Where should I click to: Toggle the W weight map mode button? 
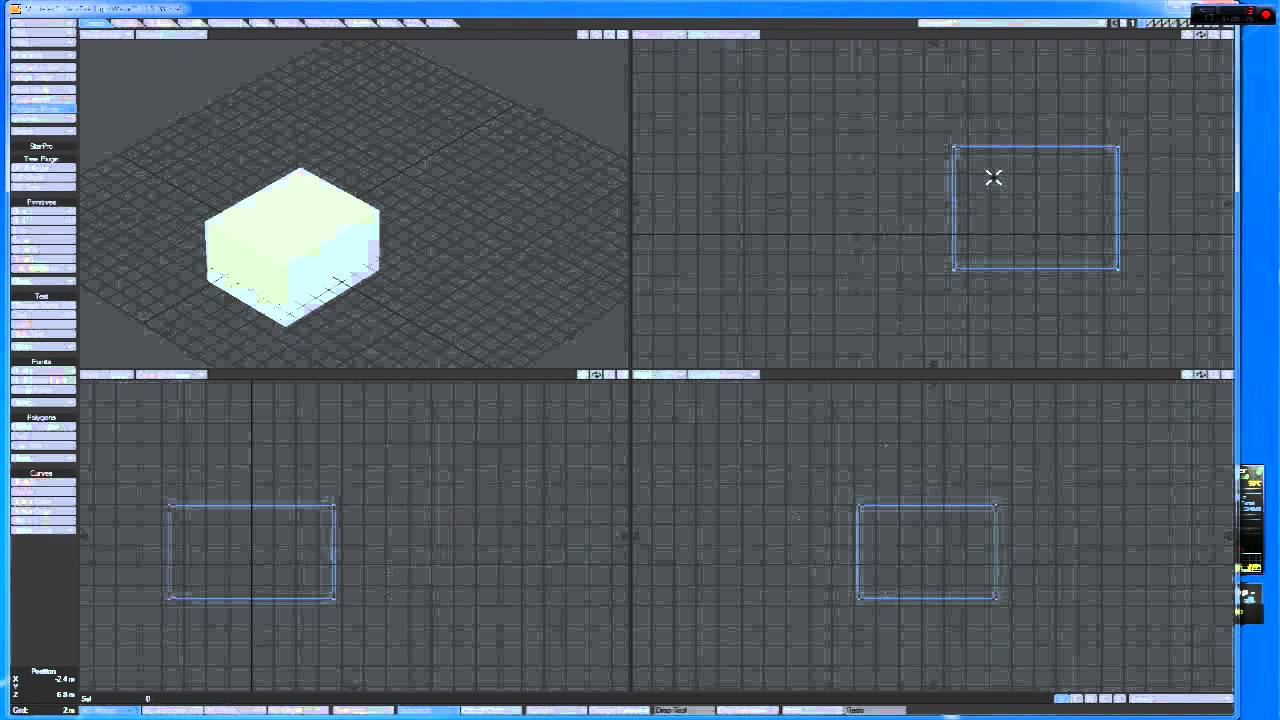pos(1061,698)
